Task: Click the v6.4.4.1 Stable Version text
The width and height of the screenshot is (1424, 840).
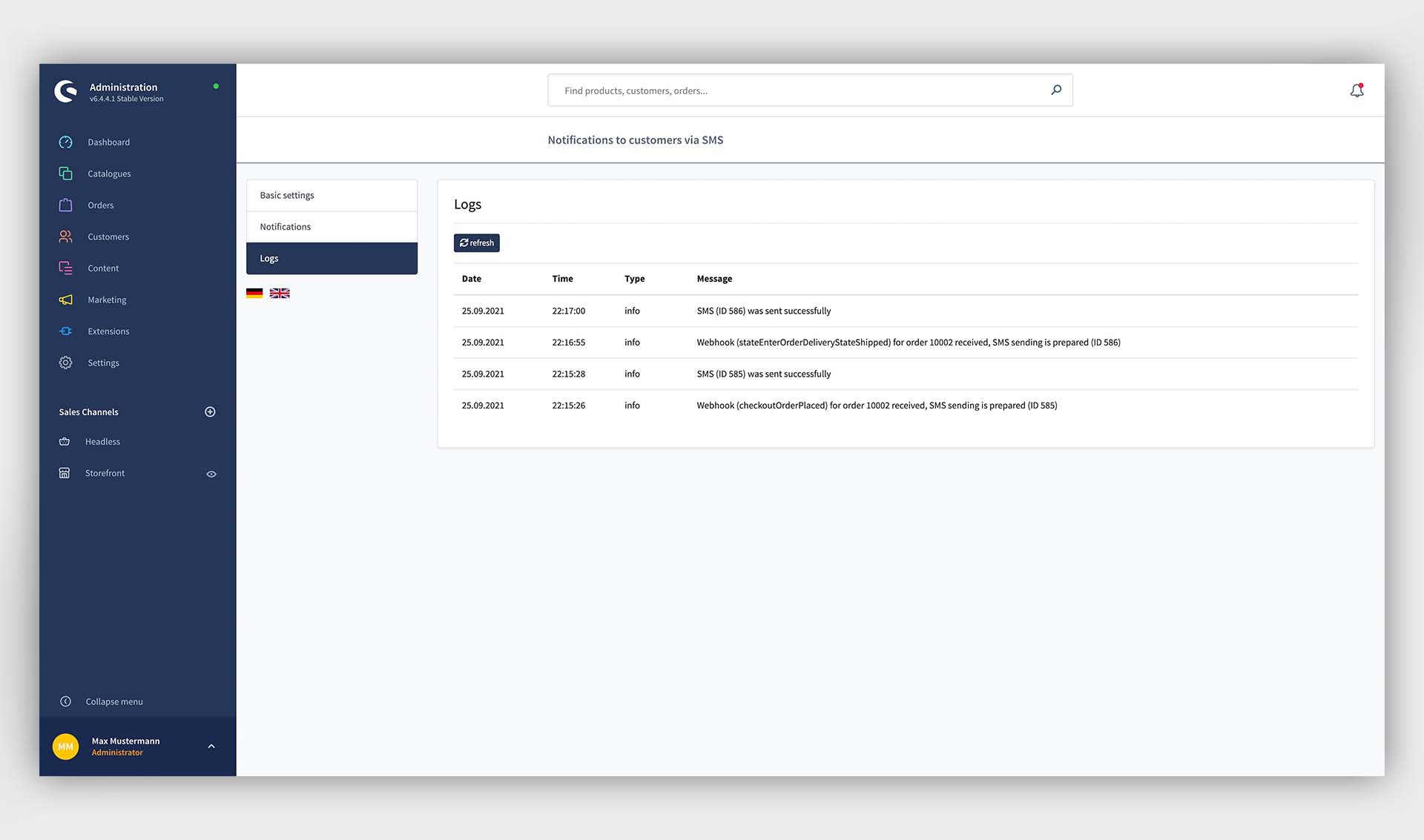Action: point(127,99)
